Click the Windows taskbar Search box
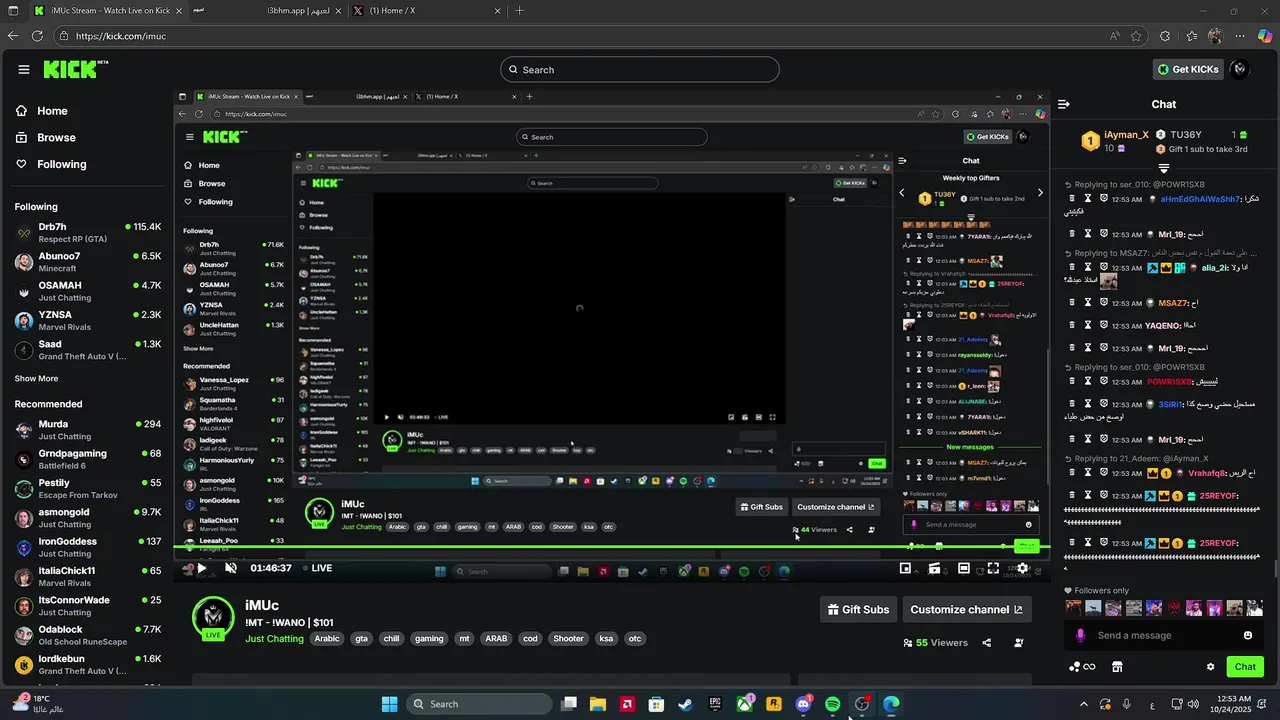The image size is (1280, 720). (480, 704)
